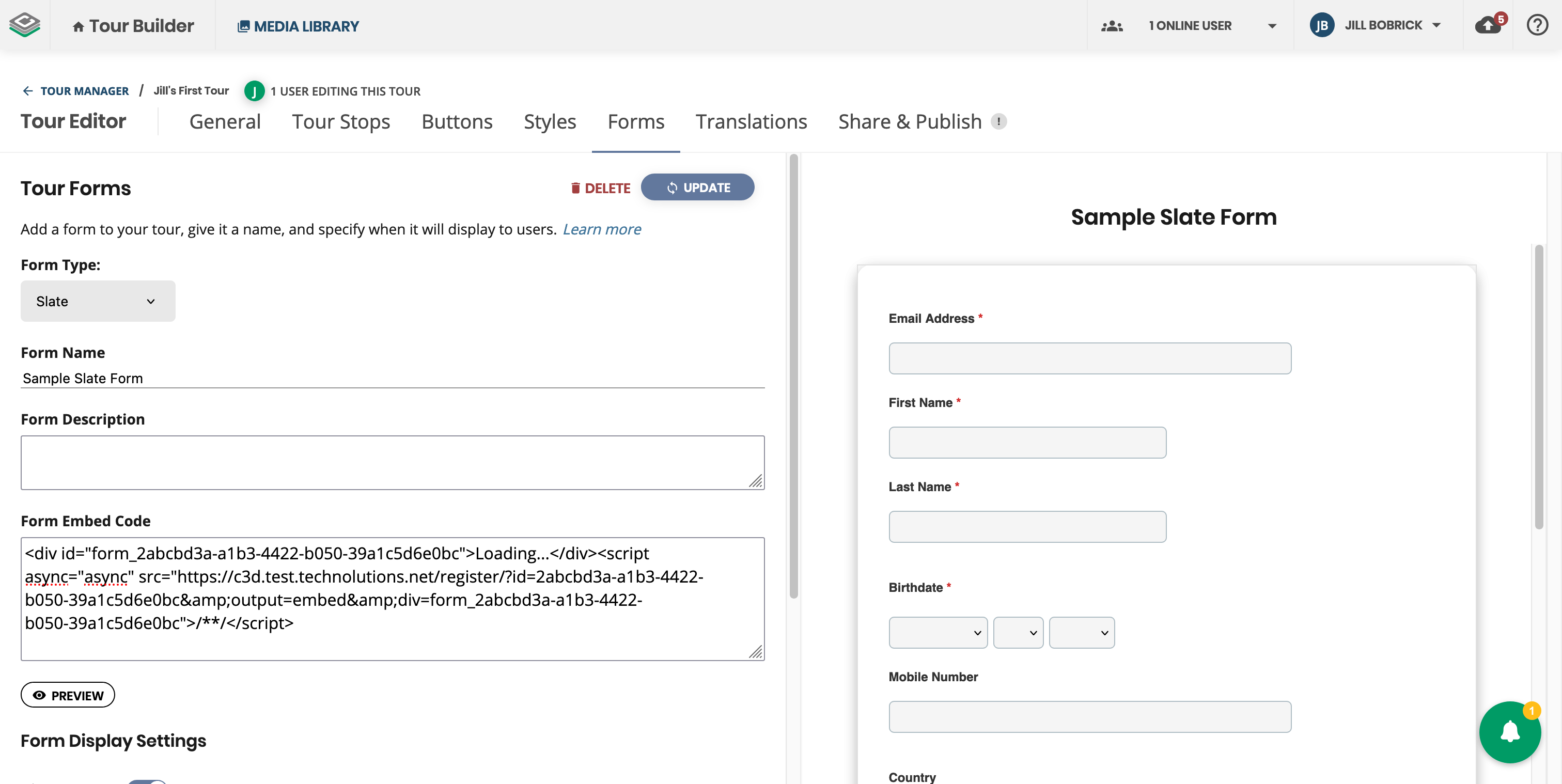Toggle the switch under Form Display Settings

click(147, 781)
